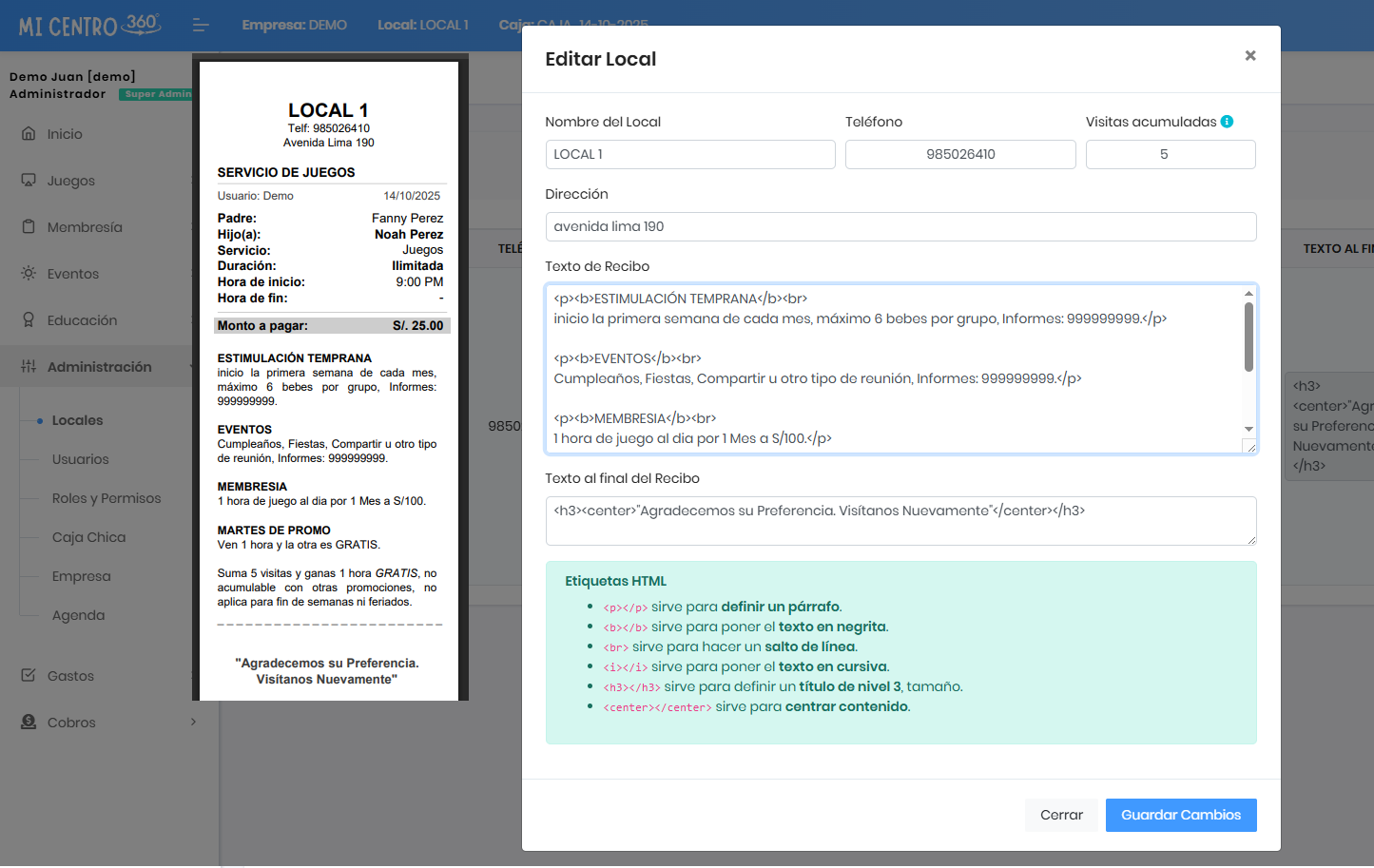Click the Eventos sun icon
The height and width of the screenshot is (868, 1374).
click(29, 274)
